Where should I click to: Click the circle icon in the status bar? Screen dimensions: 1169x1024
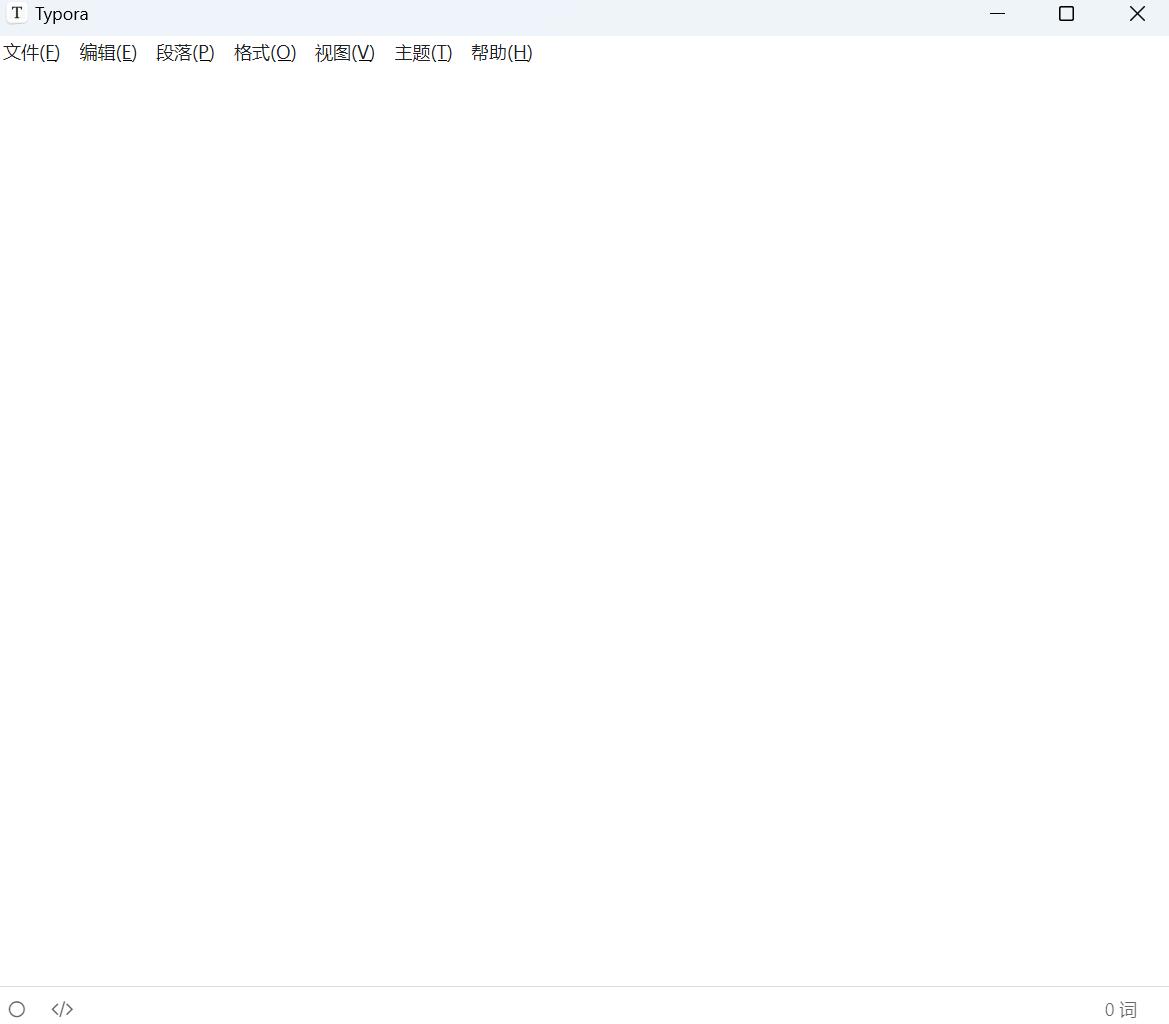pos(17,1009)
